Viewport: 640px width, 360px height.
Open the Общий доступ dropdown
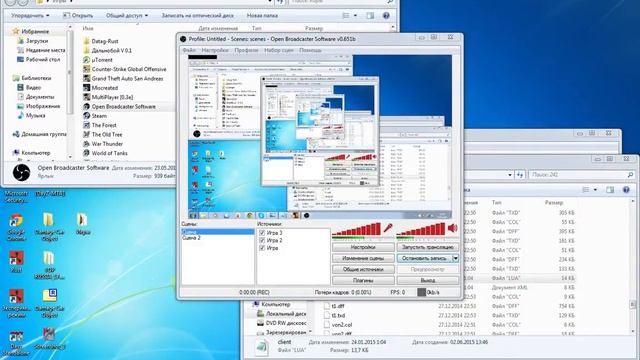(x=127, y=16)
